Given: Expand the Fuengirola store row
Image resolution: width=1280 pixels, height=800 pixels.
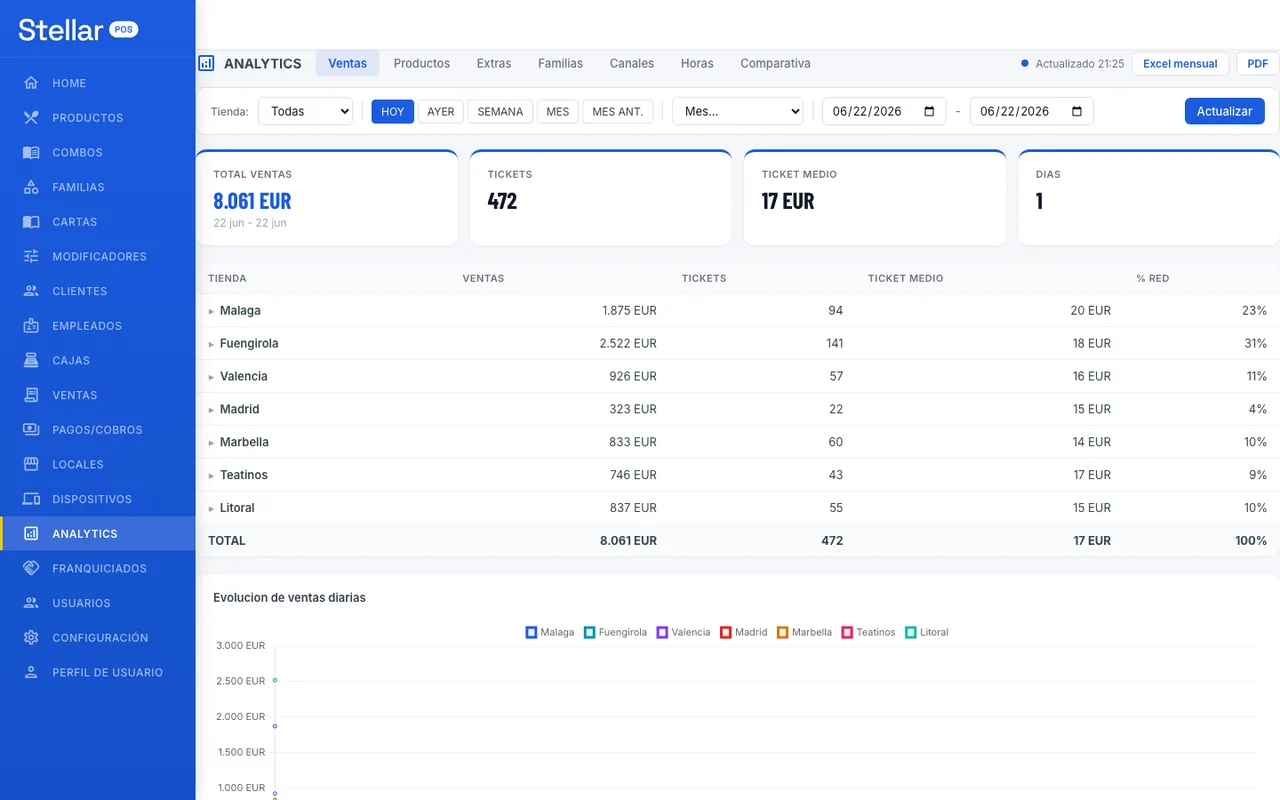Looking at the screenshot, I should [211, 344].
